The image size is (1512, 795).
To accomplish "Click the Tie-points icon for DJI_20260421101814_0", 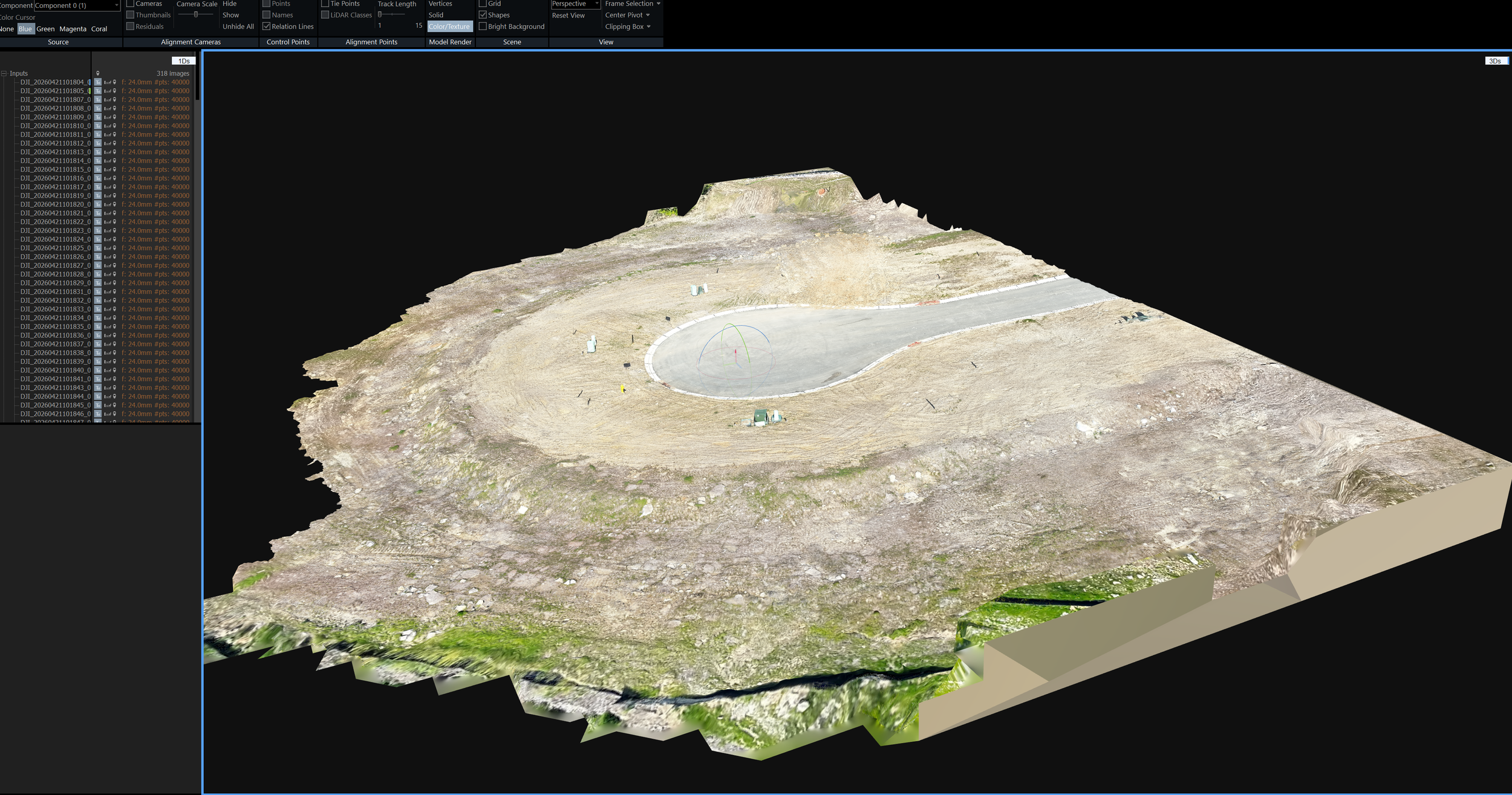I will [x=98, y=161].
